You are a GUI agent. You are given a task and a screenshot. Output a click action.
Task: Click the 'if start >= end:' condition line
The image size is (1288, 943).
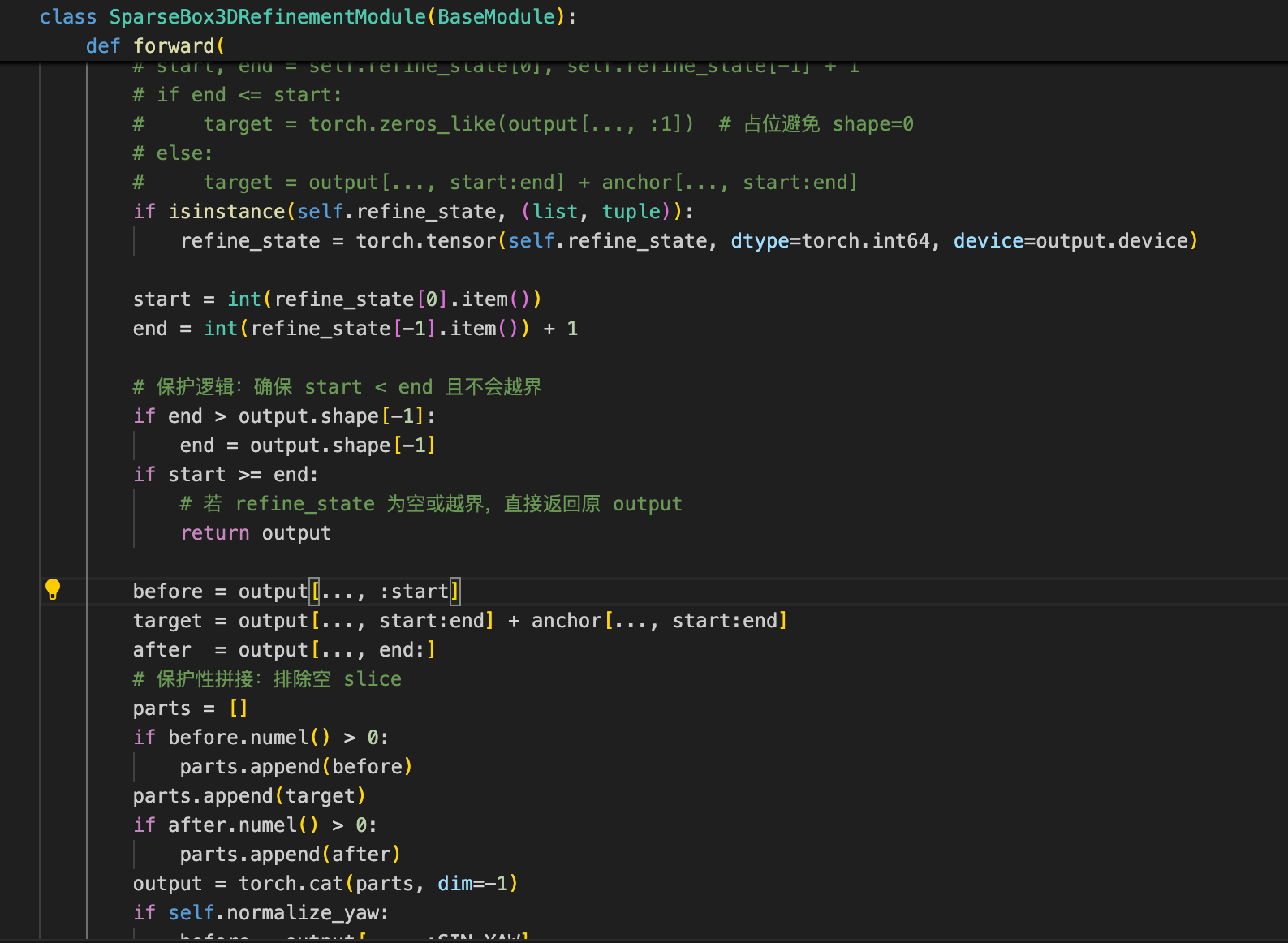click(226, 475)
